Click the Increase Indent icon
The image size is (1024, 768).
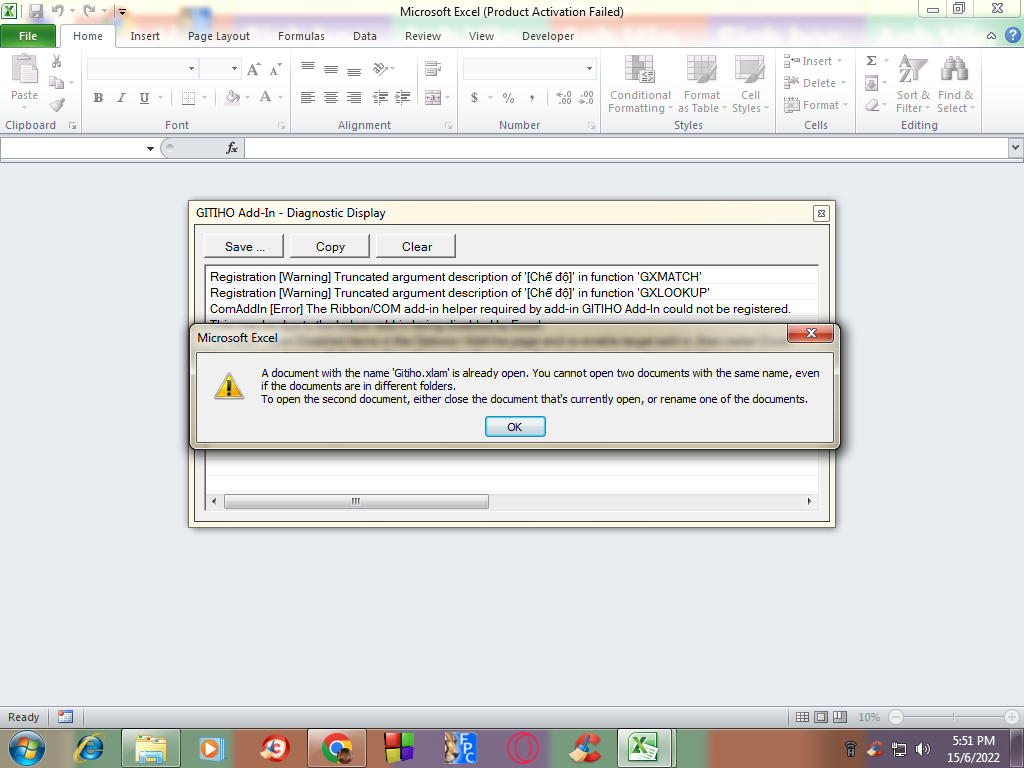pos(402,98)
